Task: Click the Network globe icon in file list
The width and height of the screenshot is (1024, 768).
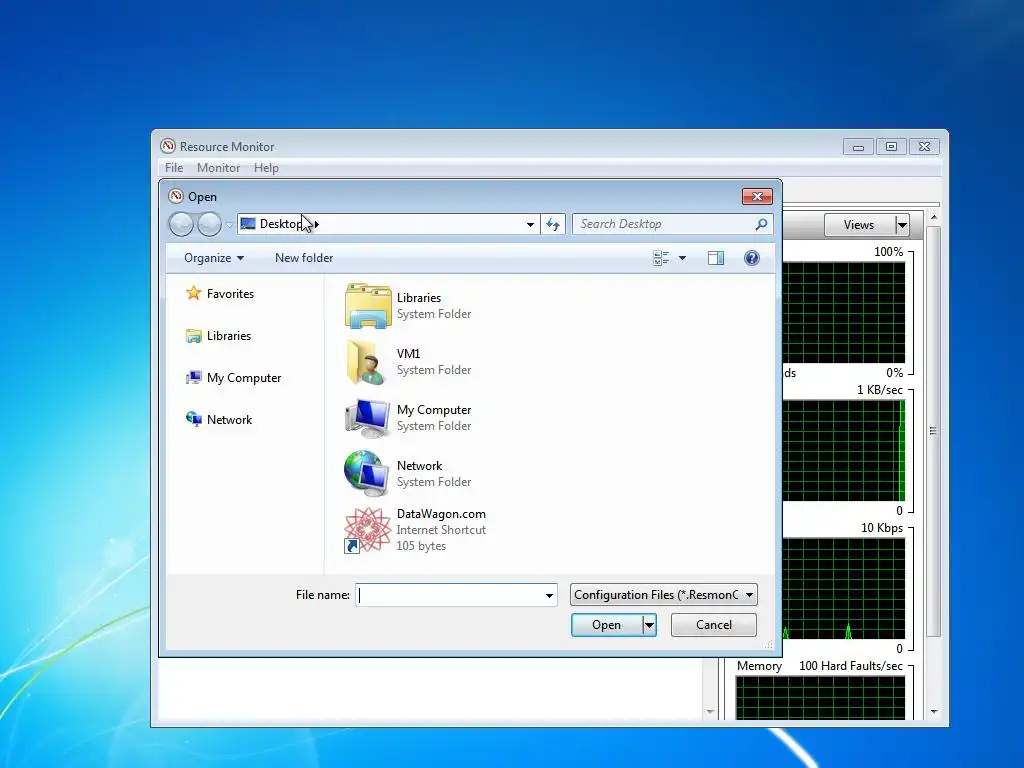Action: [x=366, y=473]
